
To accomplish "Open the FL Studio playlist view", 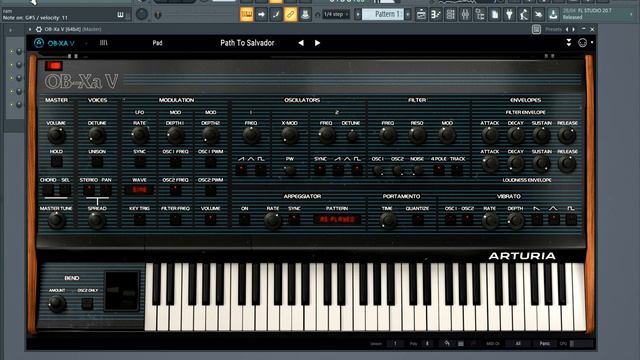I will [x=421, y=15].
